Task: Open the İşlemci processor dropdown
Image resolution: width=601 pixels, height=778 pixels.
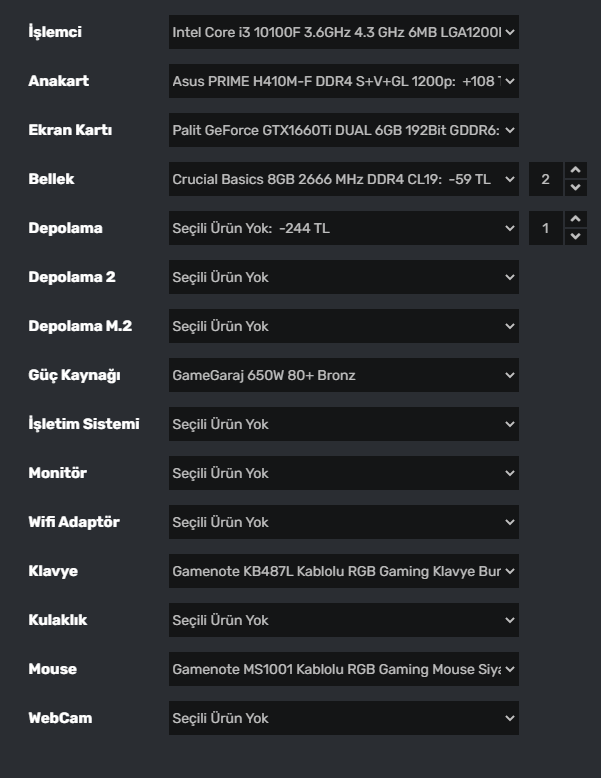Action: click(343, 32)
